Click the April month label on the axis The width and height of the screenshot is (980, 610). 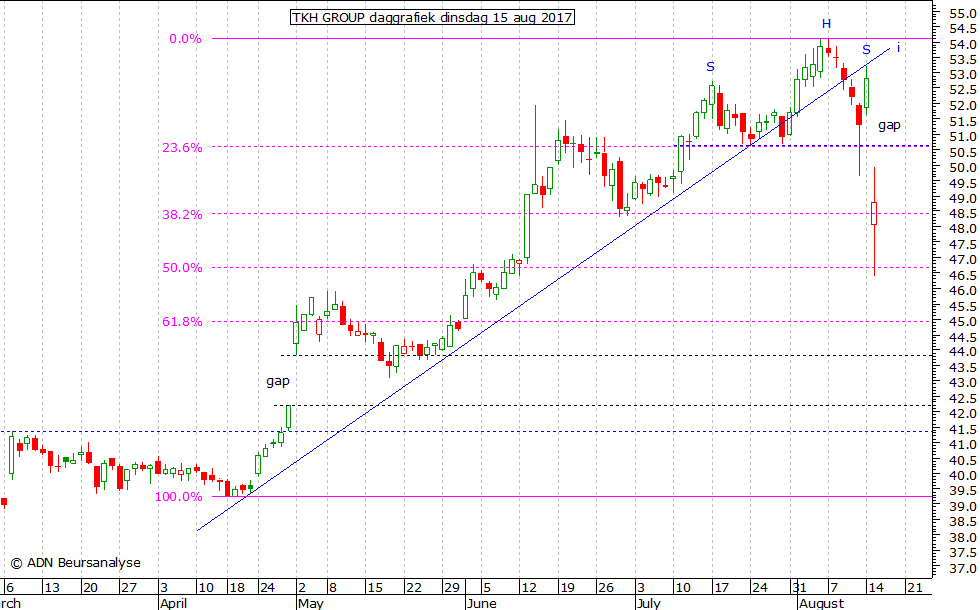point(173,603)
